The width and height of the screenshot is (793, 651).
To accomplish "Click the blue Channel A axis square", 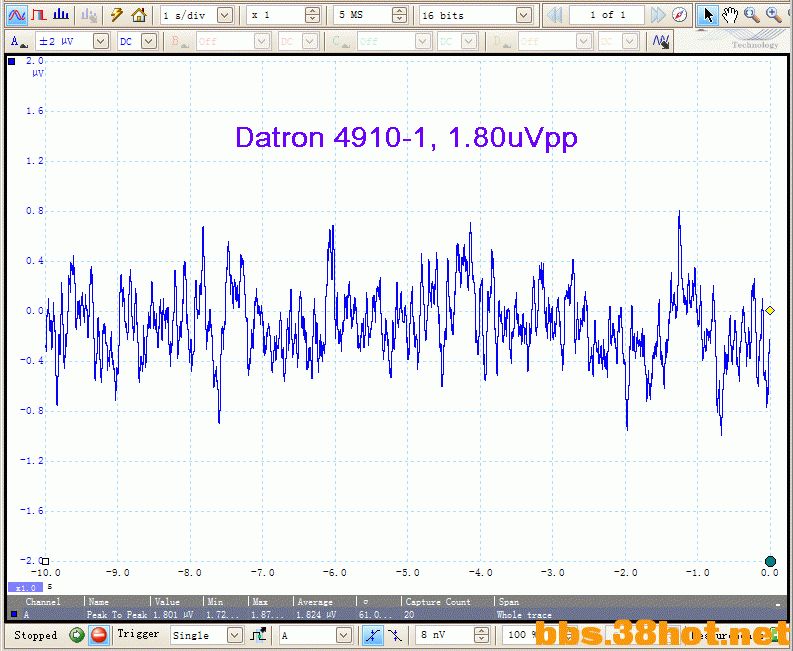I will (12, 62).
